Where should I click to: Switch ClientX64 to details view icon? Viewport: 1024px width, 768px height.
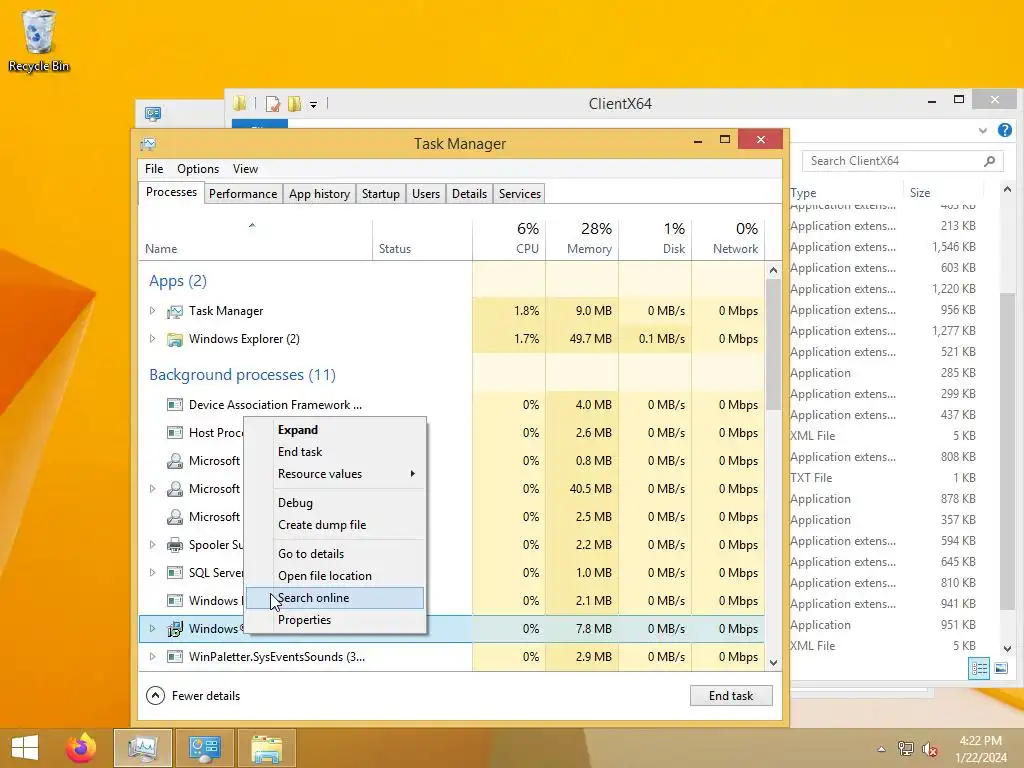tap(979, 668)
